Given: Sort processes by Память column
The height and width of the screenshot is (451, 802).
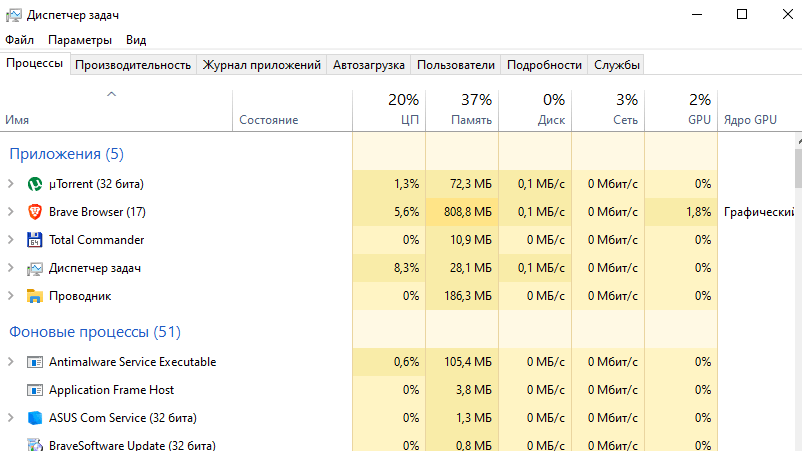Looking at the screenshot, I should (462, 110).
